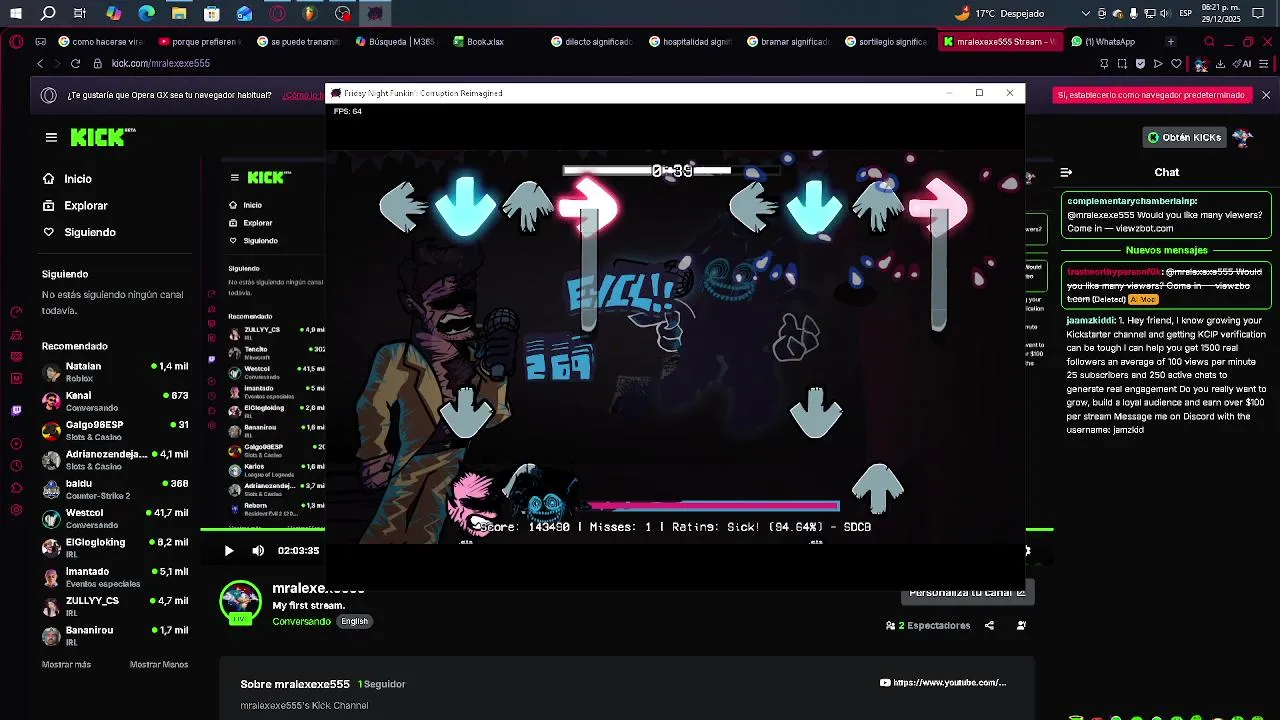Open history clock in Opera sidebar
1280x720 pixels.
click(16, 466)
